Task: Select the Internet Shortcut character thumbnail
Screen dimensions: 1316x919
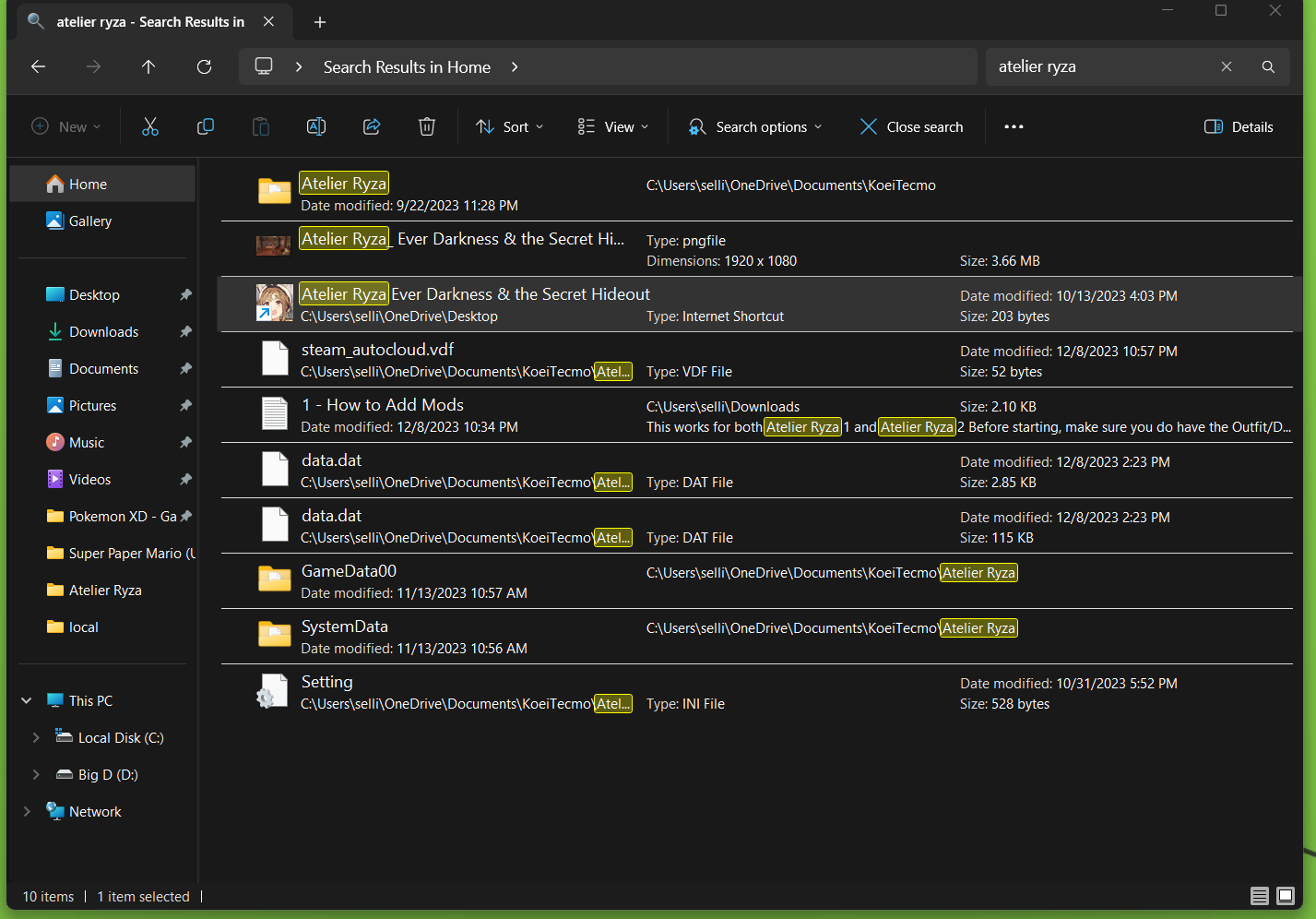Action: coord(274,303)
